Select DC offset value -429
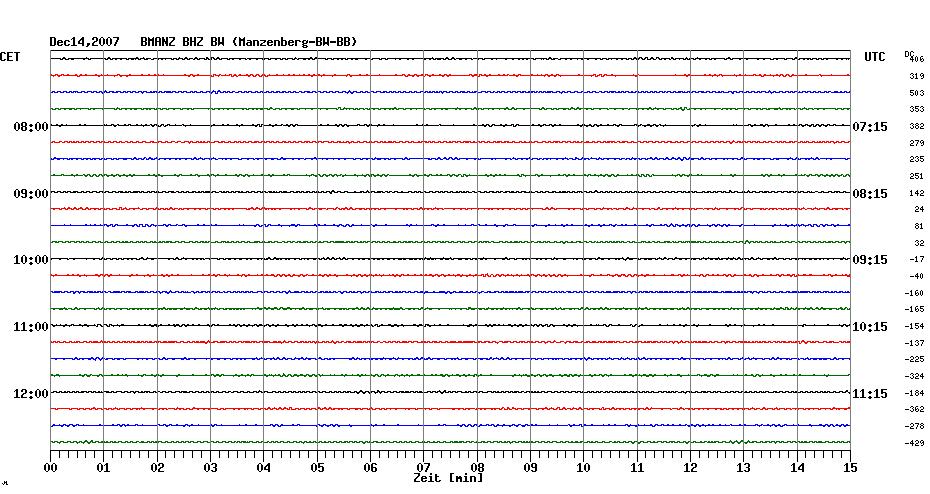The image size is (930, 494). point(915,443)
